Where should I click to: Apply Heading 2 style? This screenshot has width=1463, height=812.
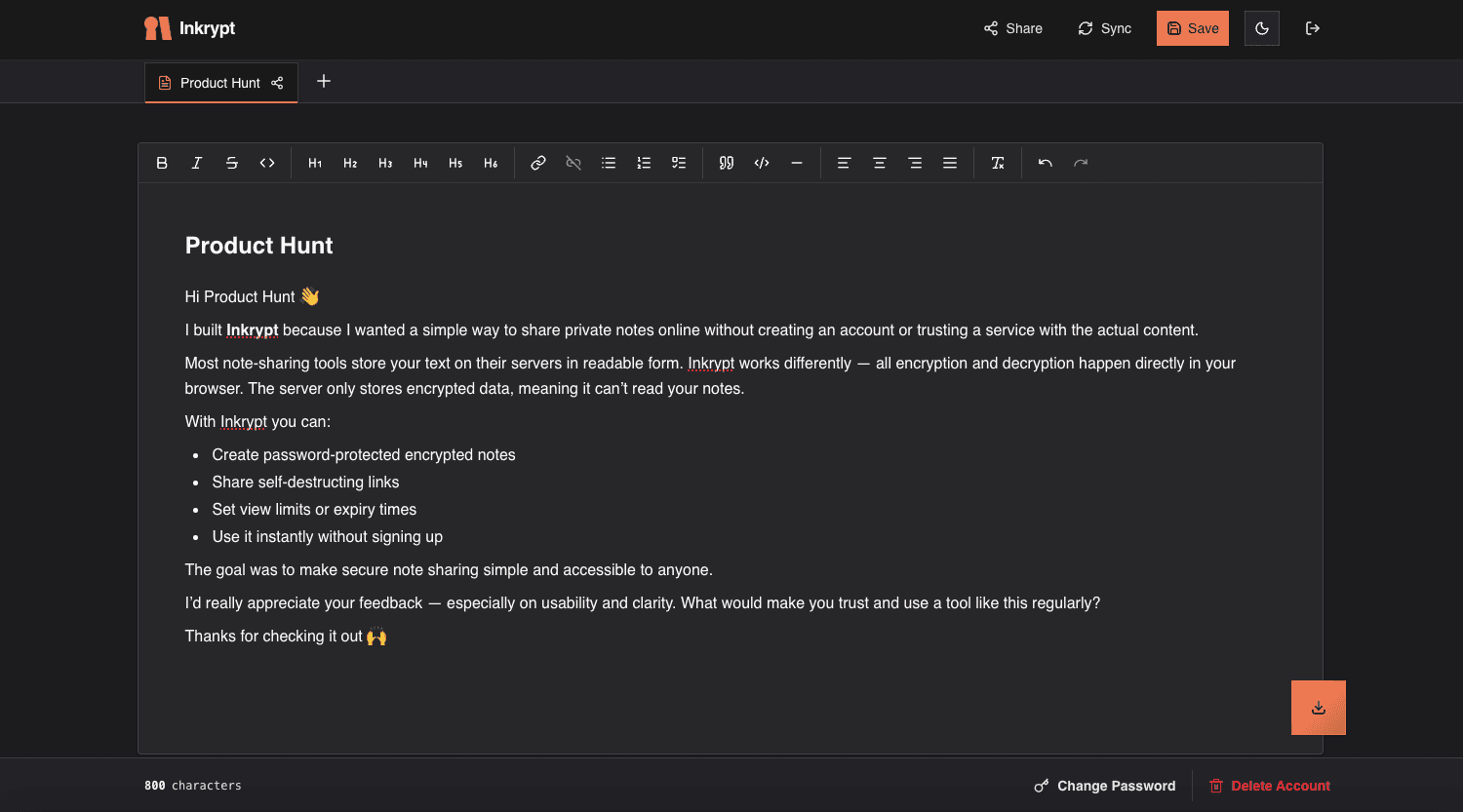(x=350, y=163)
